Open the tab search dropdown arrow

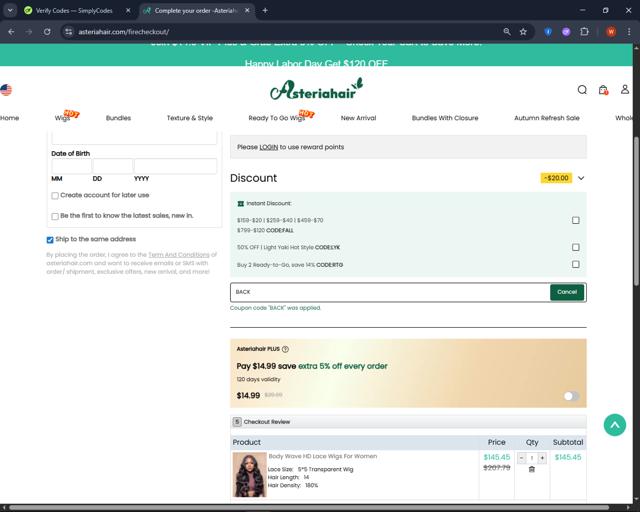coord(10,11)
